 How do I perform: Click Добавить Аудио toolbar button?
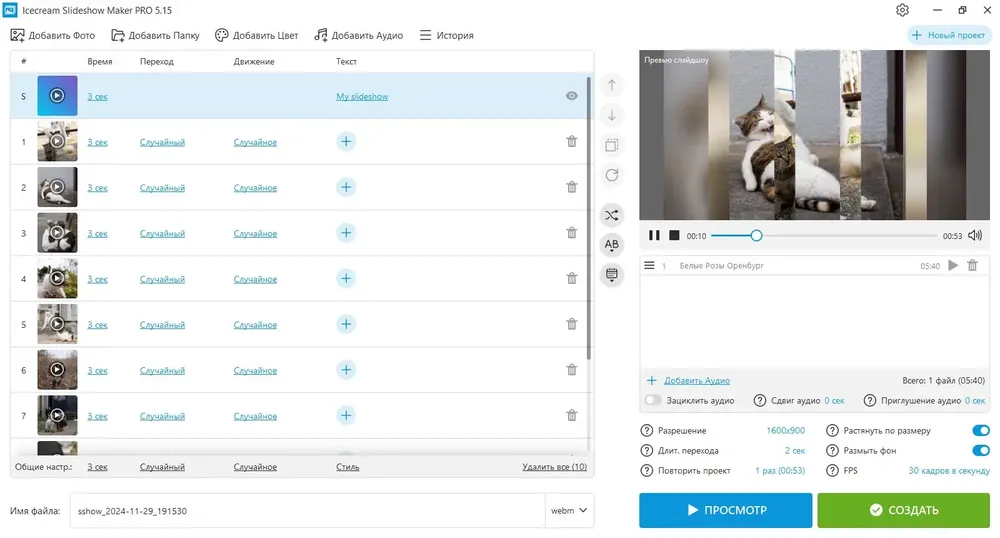[358, 35]
